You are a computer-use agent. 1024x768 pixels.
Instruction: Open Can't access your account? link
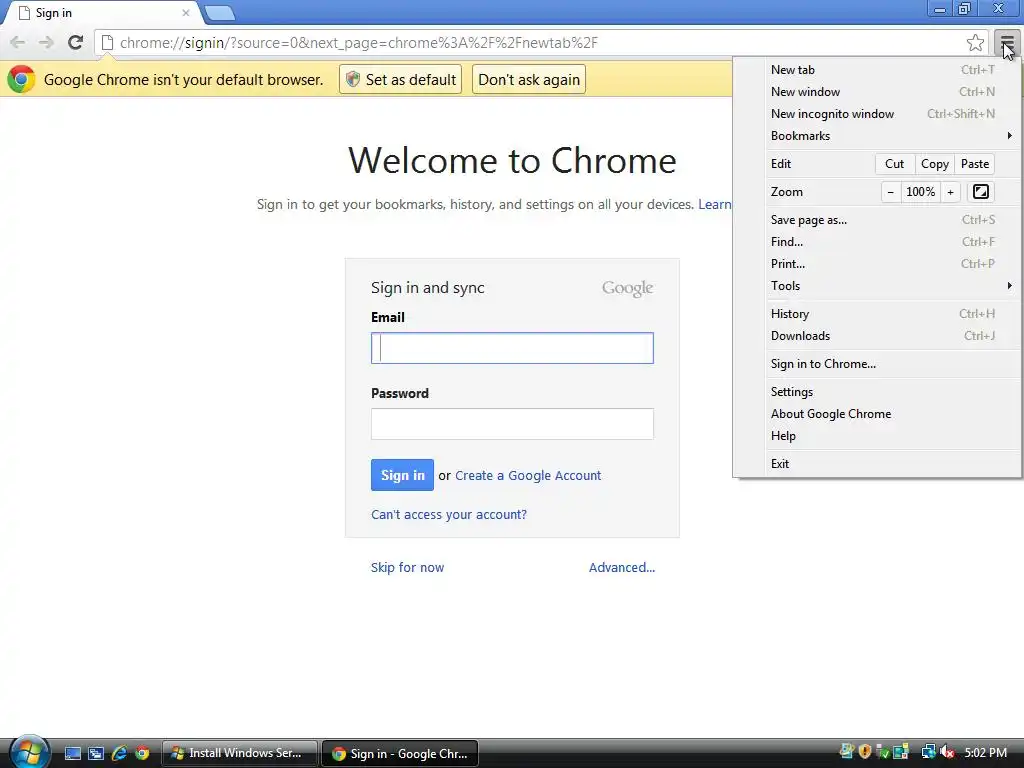[x=449, y=515]
